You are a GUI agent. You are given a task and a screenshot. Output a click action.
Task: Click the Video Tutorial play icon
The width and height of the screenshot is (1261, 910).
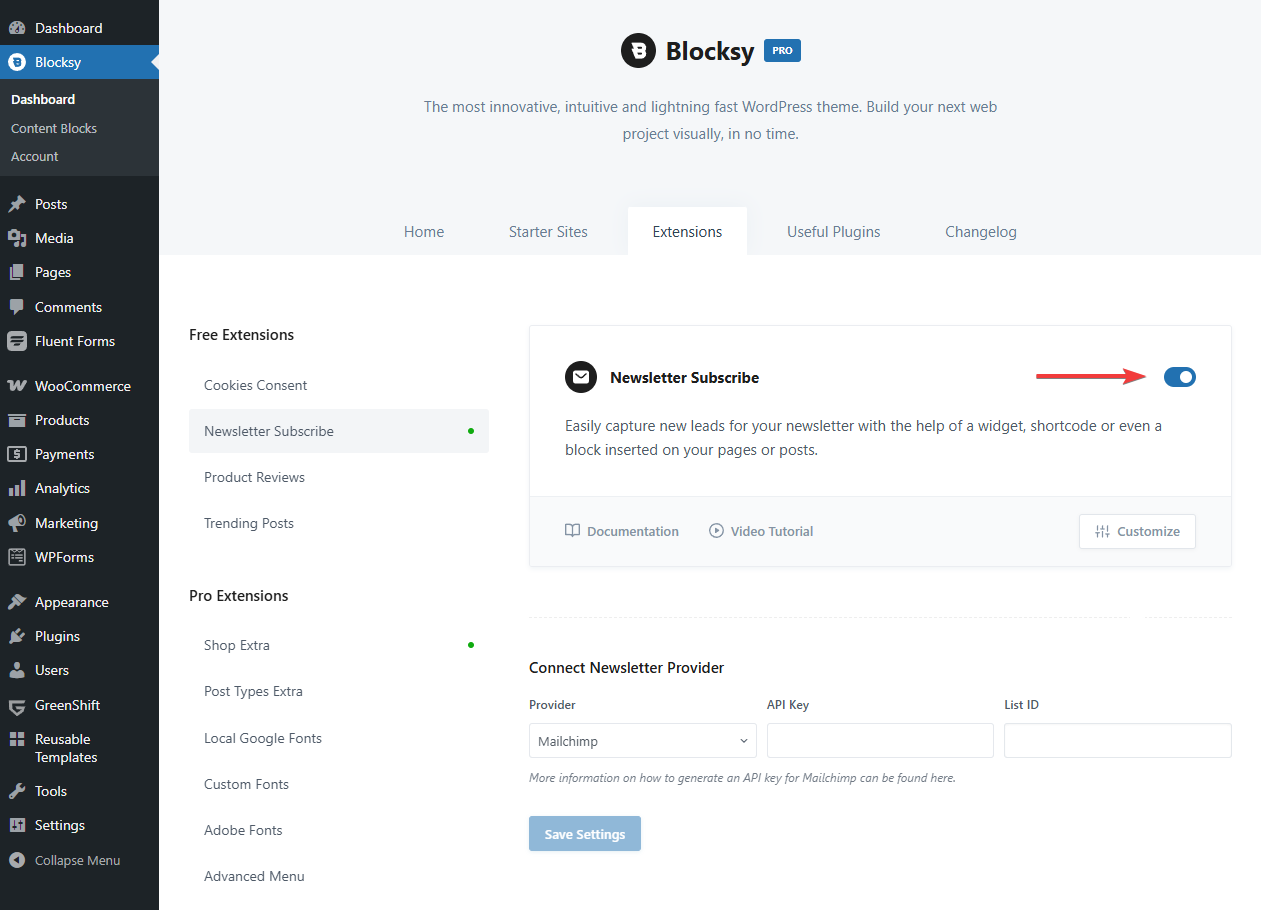(x=716, y=531)
